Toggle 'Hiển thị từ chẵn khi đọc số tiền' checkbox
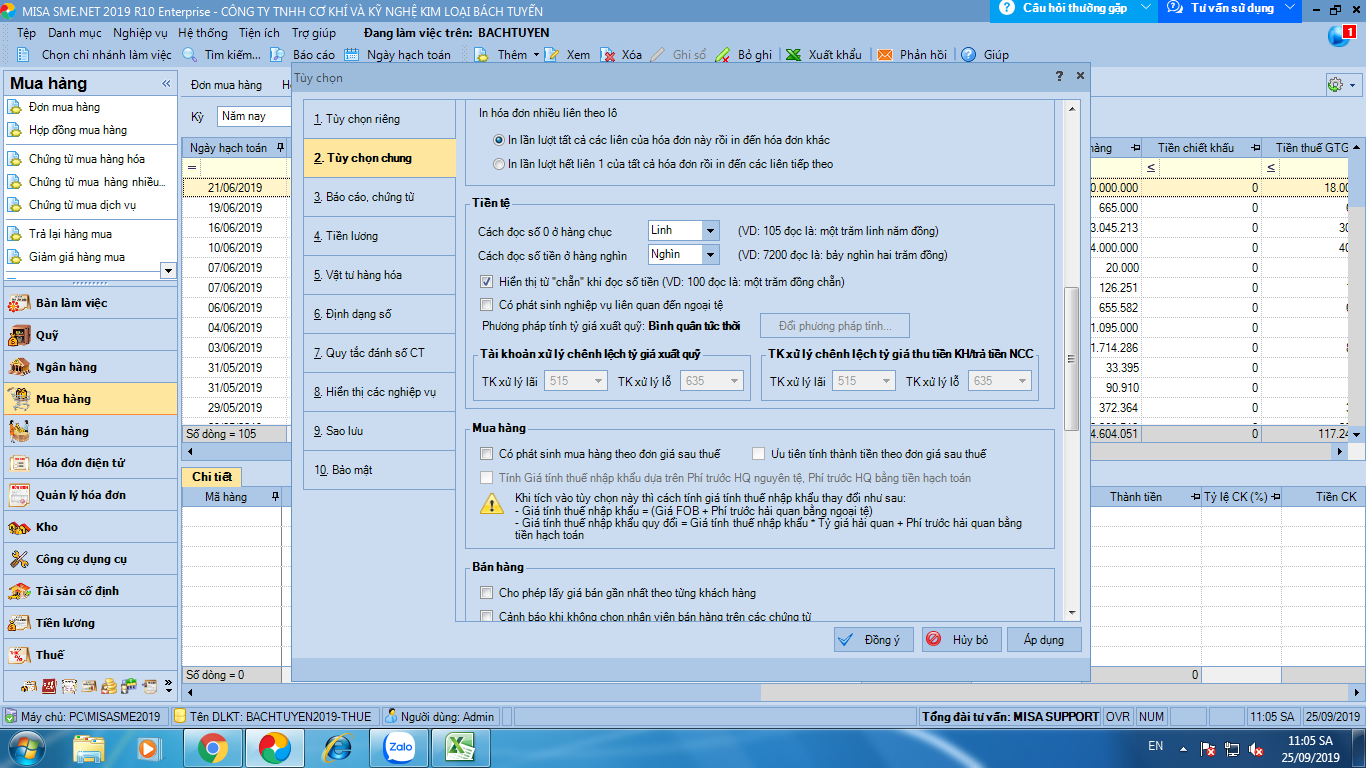 tap(487, 282)
